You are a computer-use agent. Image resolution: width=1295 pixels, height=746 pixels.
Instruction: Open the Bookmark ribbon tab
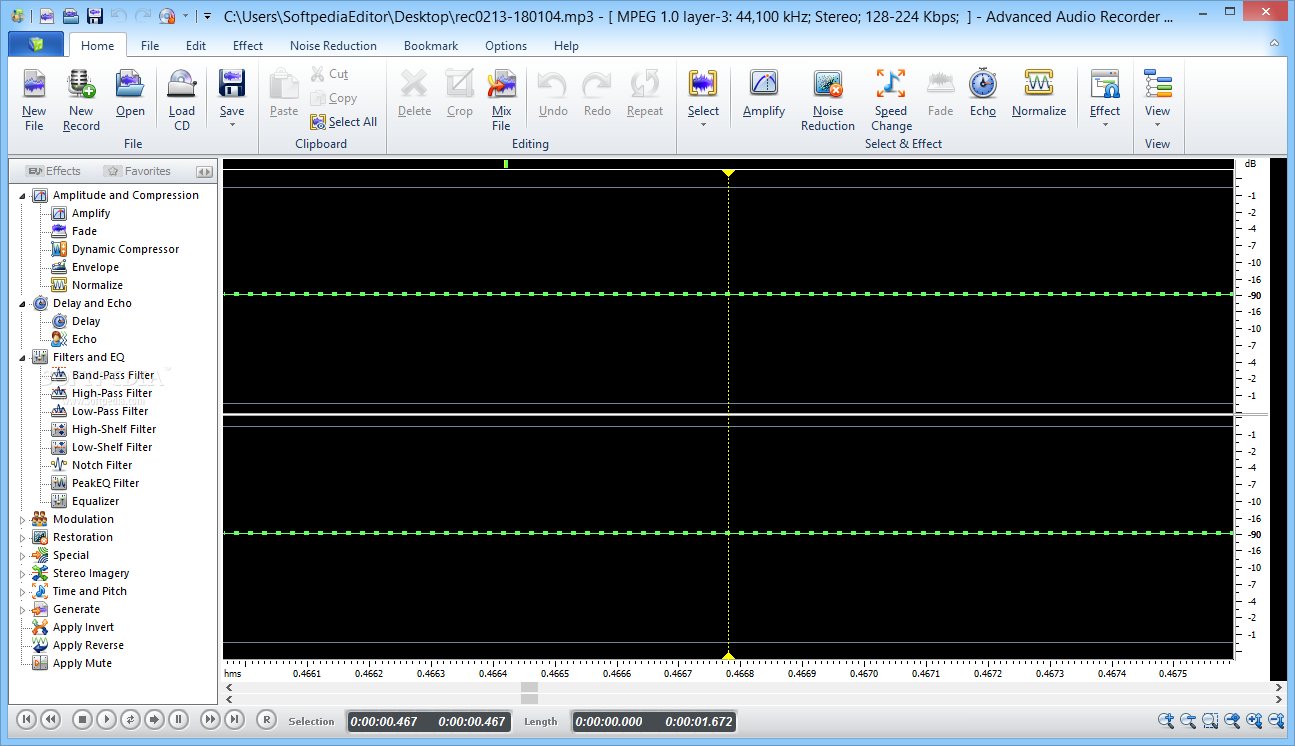click(x=431, y=46)
